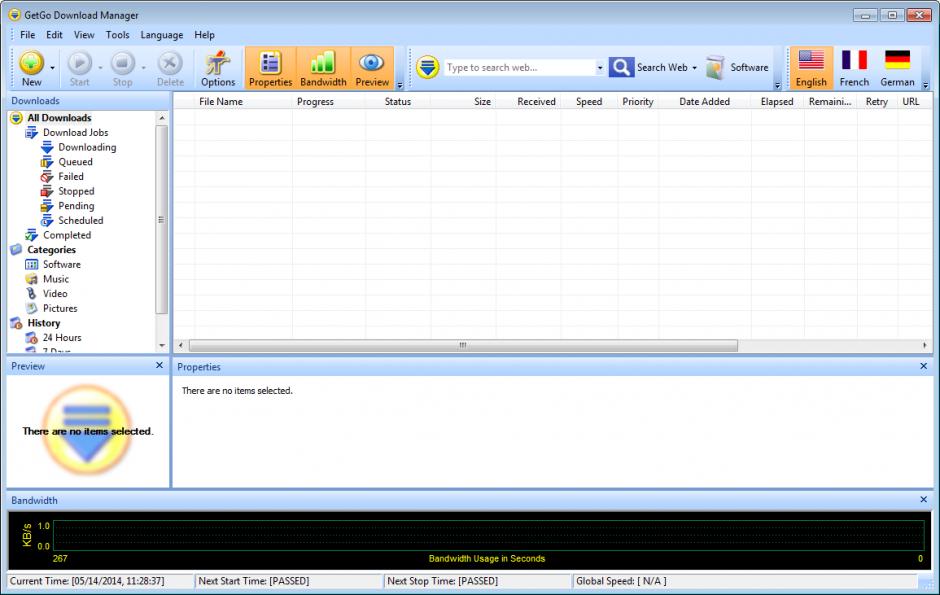Viewport: 940px width, 595px height.
Task: Open the Search Web dropdown arrow
Action: (694, 68)
